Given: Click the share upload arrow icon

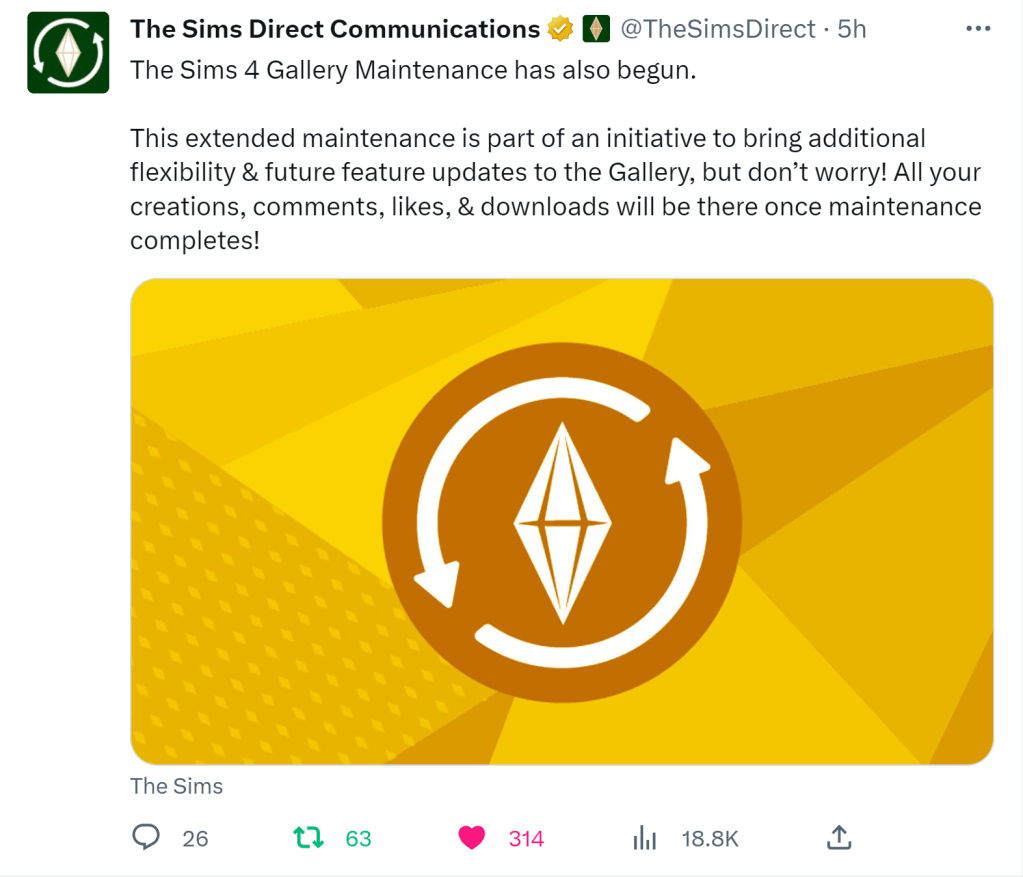Looking at the screenshot, I should [840, 837].
